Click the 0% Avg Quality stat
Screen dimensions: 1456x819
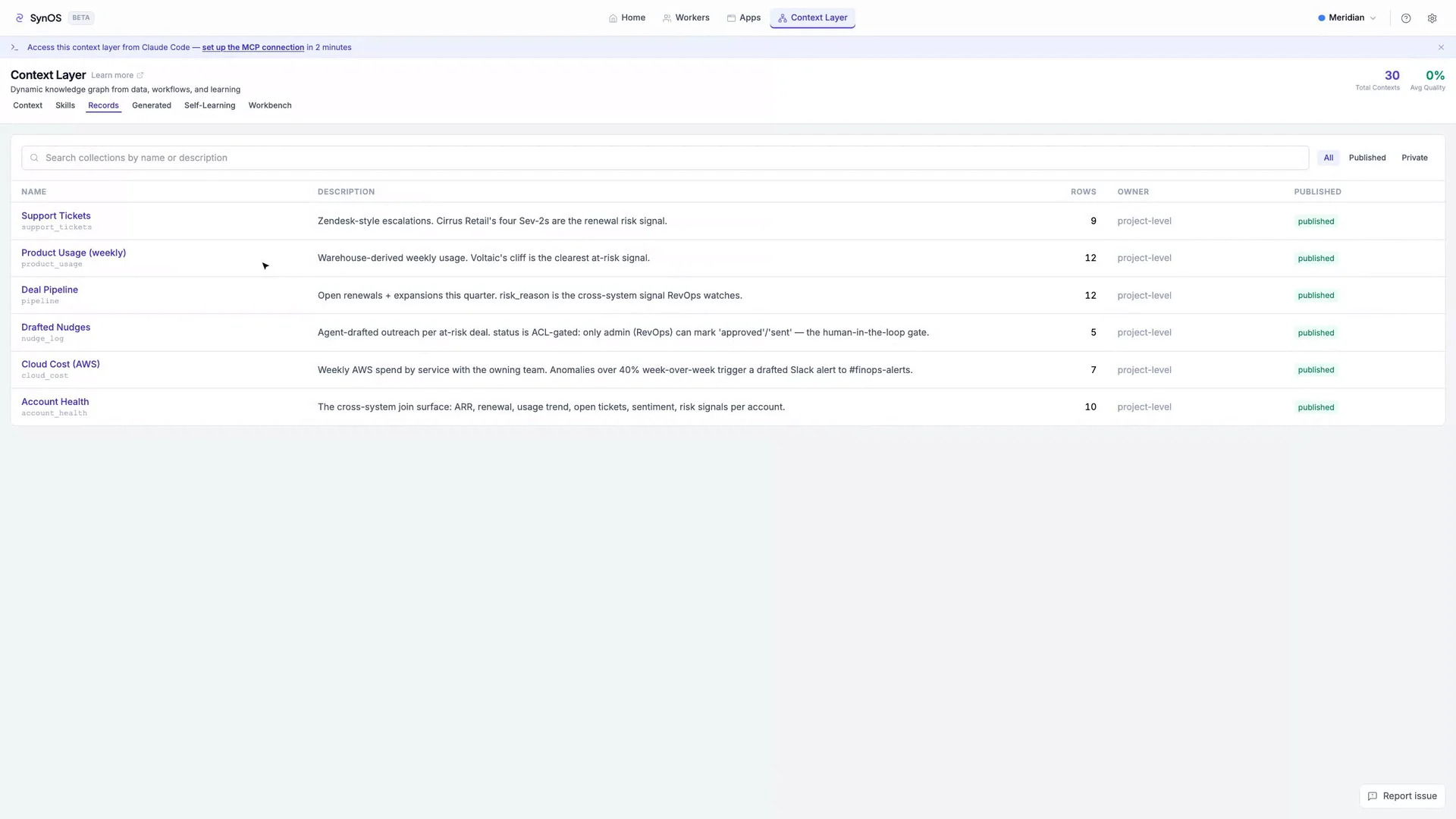click(x=1428, y=80)
